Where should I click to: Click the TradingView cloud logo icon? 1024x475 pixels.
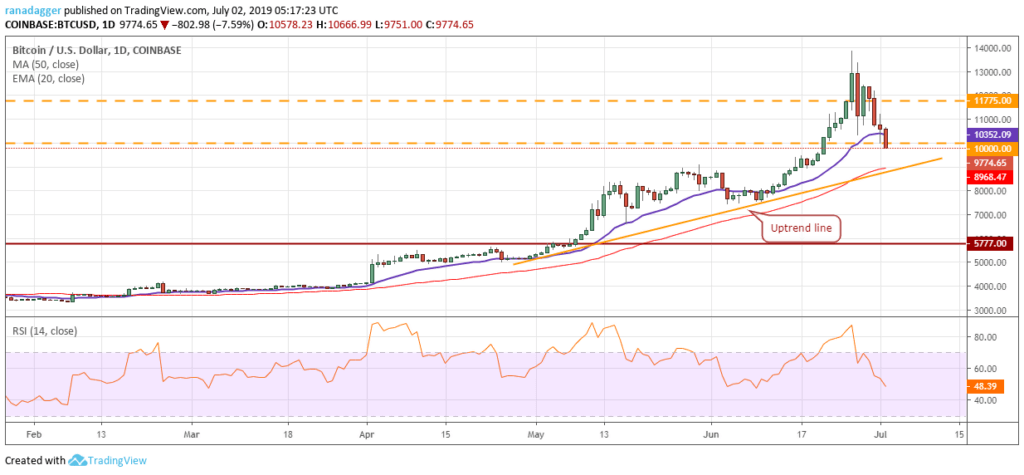tap(77, 460)
